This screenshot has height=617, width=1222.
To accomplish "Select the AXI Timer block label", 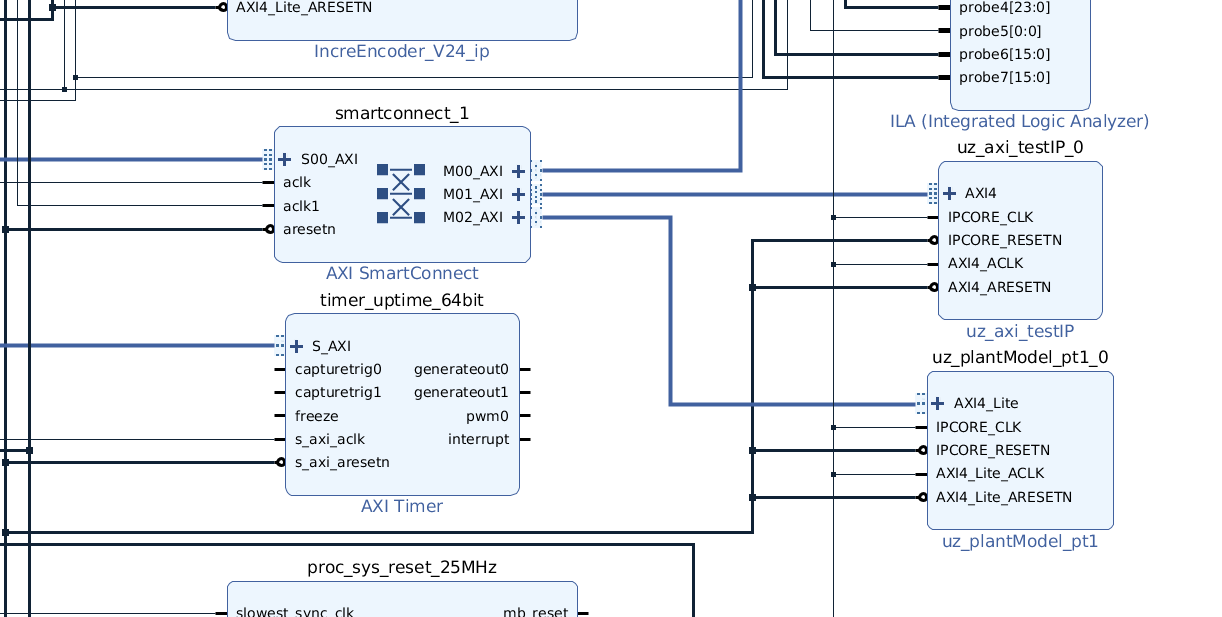I will 402,506.
